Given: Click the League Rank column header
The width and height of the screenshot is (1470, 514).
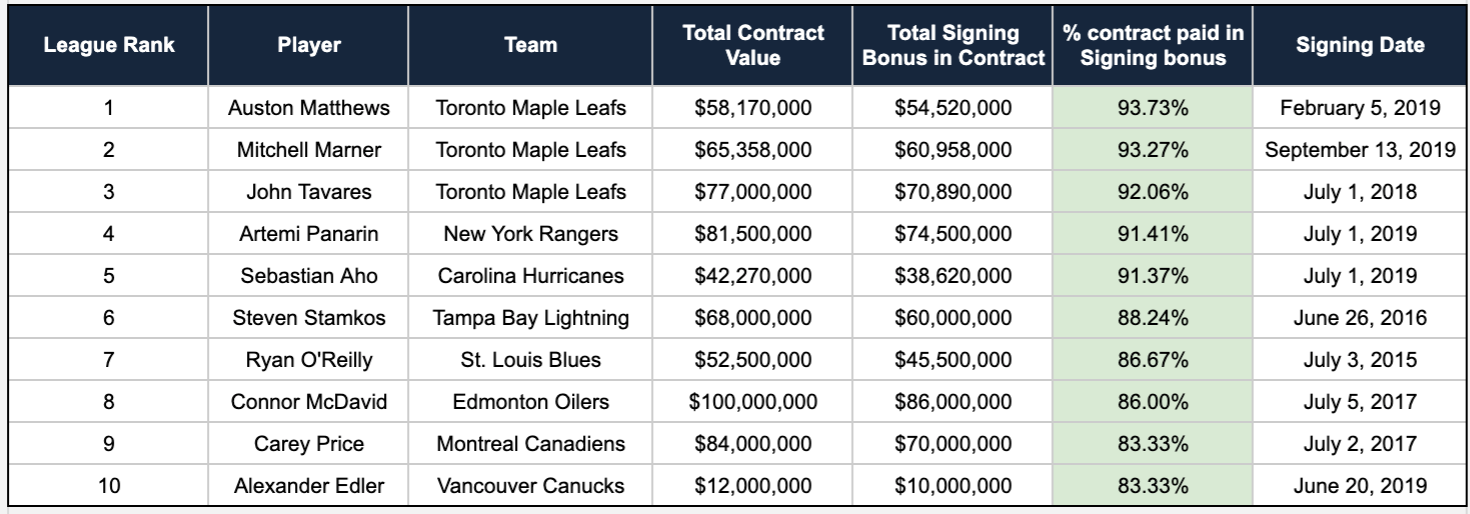Looking at the screenshot, I should (x=108, y=45).
